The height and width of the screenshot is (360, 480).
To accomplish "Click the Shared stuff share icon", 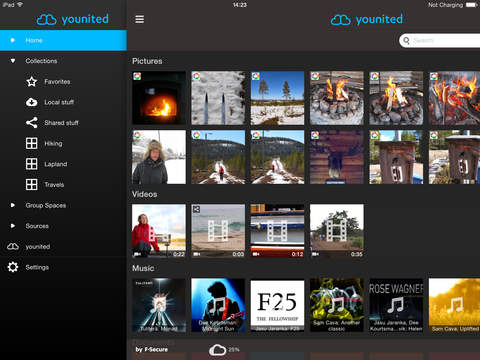I will click(x=32, y=123).
